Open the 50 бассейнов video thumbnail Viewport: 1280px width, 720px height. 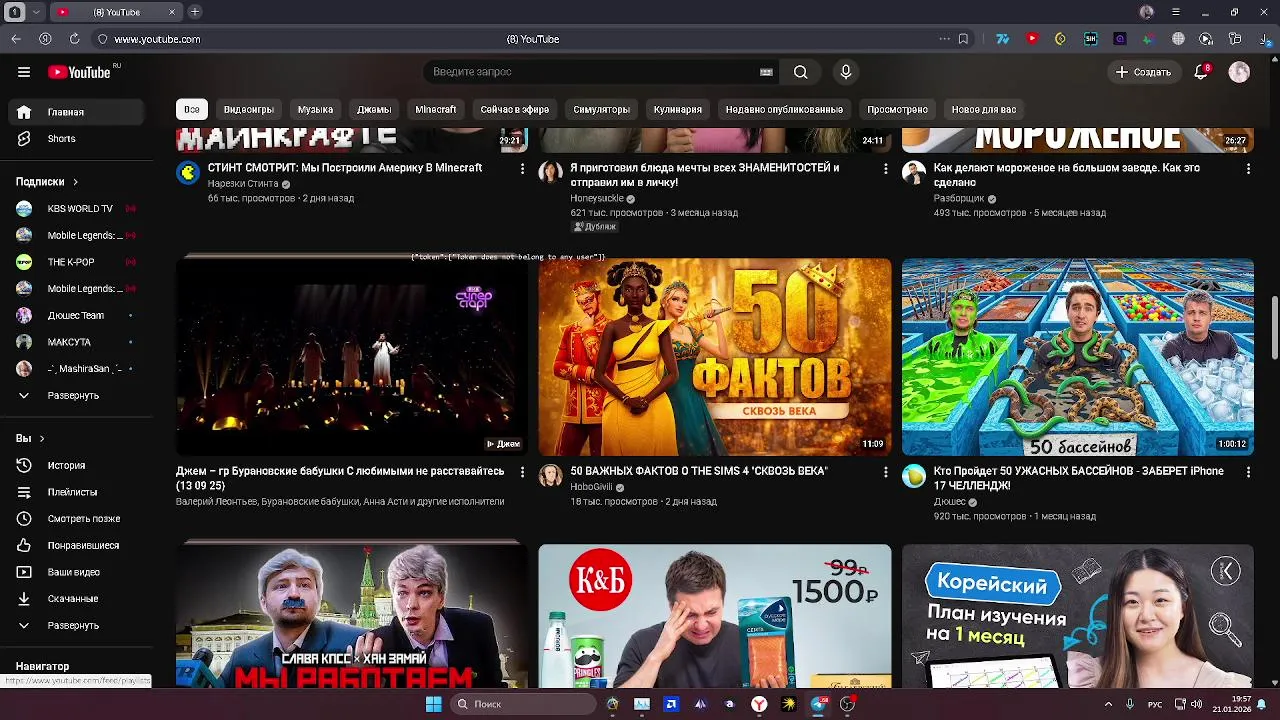[1077, 357]
